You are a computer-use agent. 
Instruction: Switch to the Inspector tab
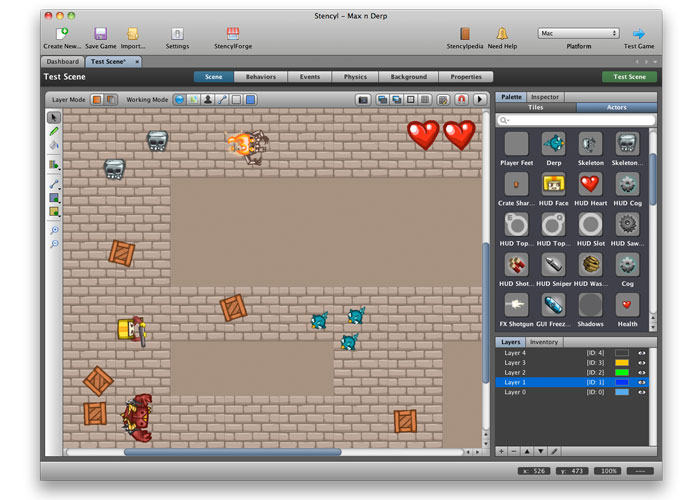tap(545, 97)
